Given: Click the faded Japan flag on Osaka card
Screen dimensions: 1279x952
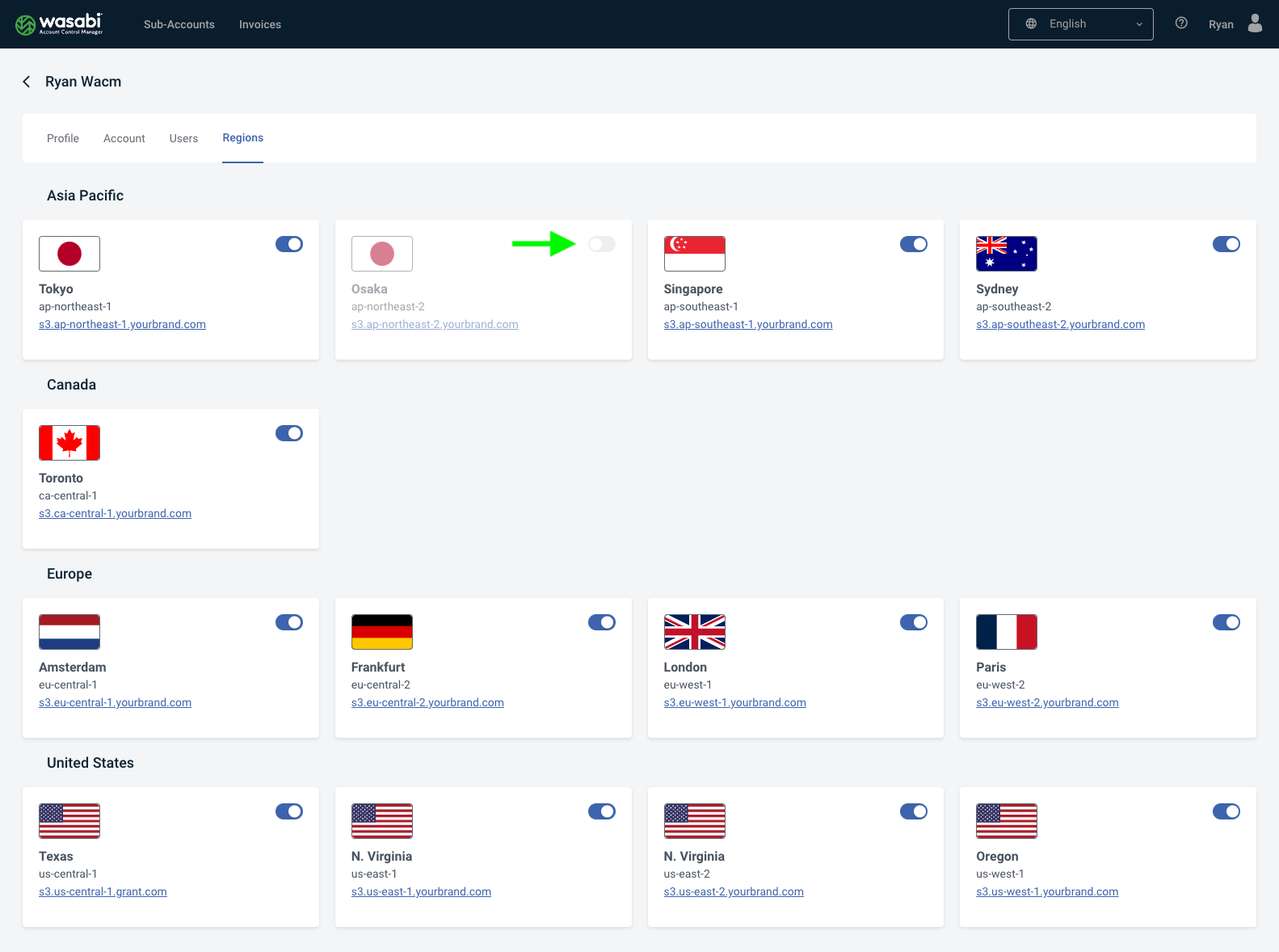Looking at the screenshot, I should tap(382, 254).
